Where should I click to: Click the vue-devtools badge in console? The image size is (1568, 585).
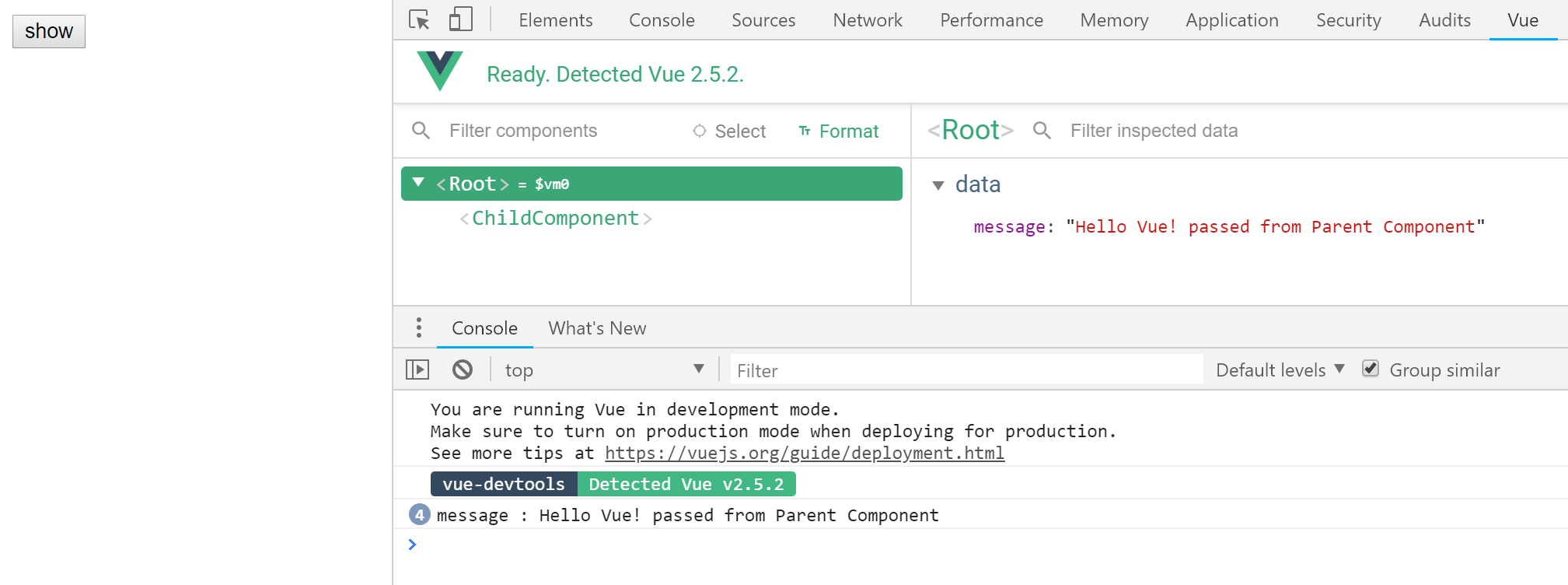[504, 484]
